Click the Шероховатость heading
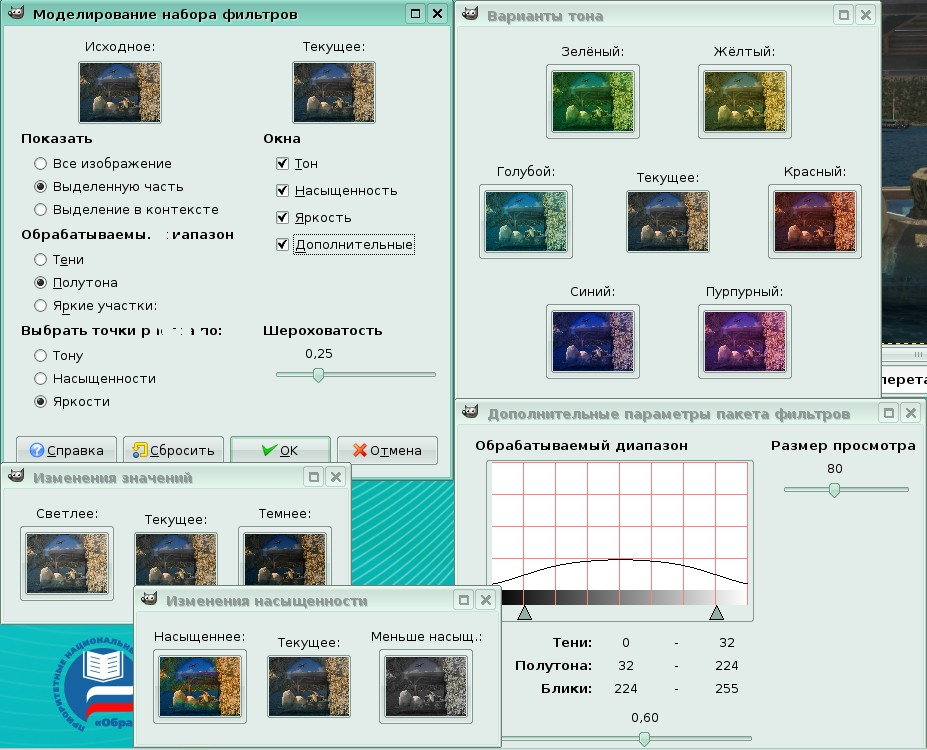Image resolution: width=927 pixels, height=750 pixels. coord(323,330)
